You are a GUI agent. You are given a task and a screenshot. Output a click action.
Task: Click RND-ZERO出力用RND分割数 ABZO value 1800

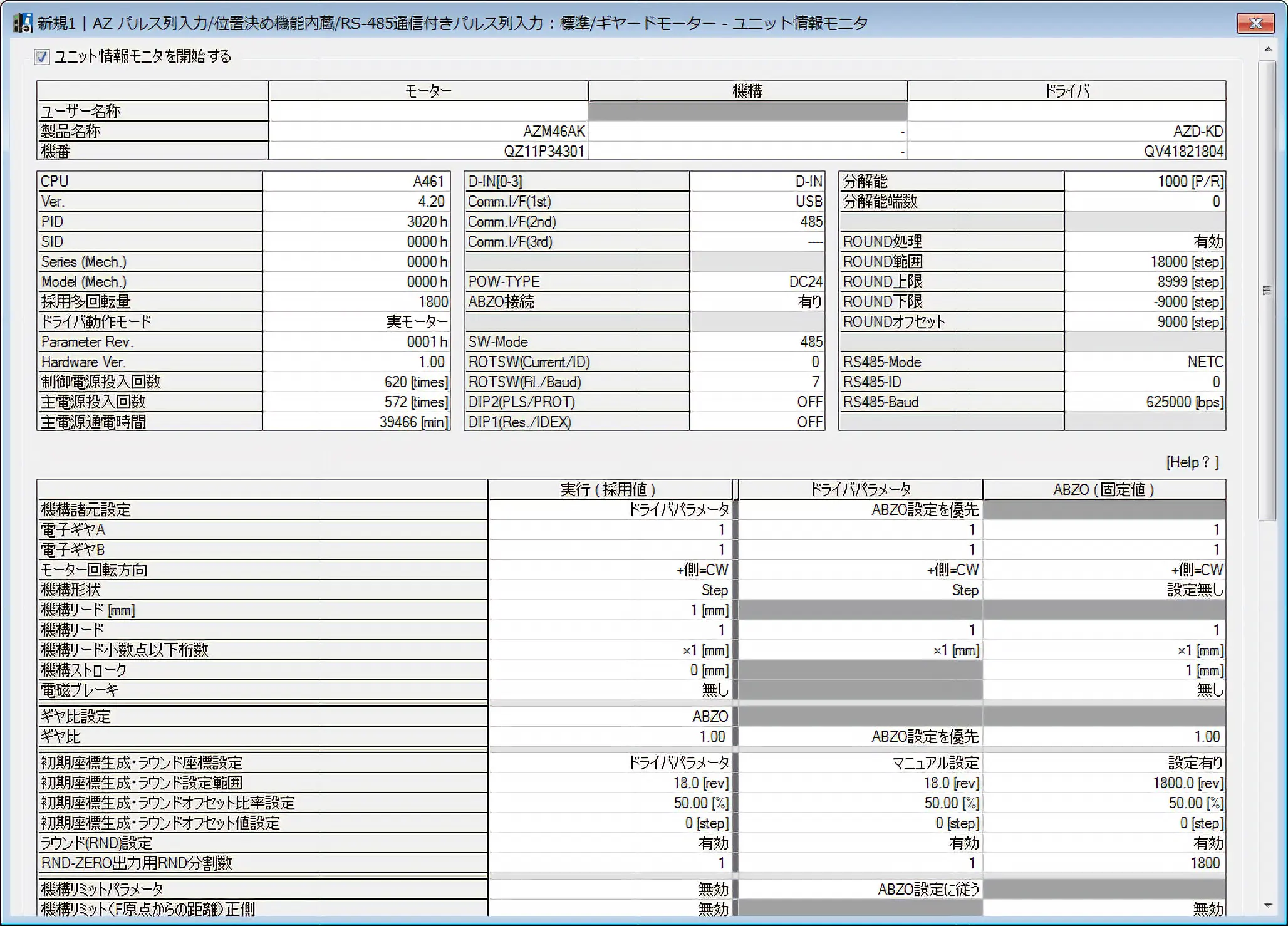pyautogui.click(x=1205, y=863)
